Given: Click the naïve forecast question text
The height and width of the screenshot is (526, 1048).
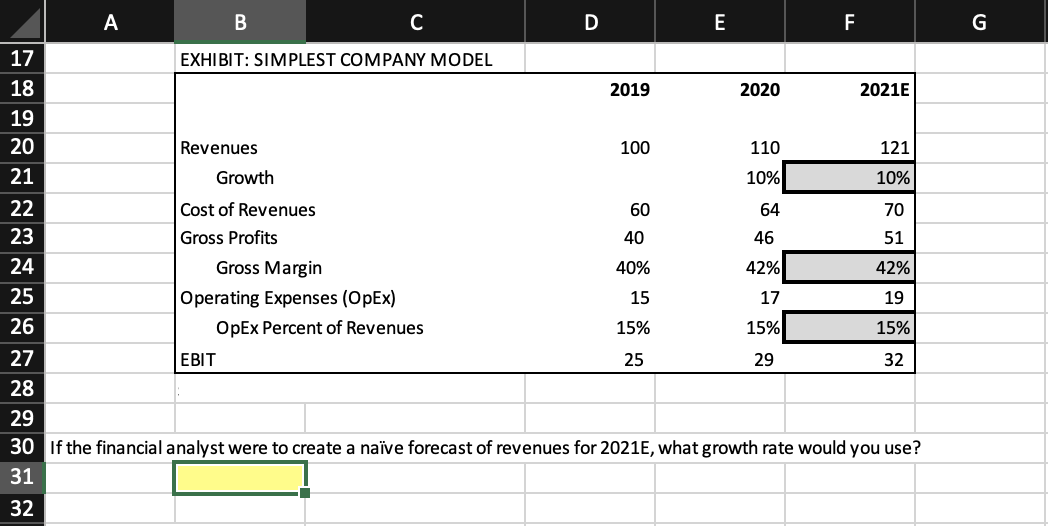Looking at the screenshot, I should pyautogui.click(x=485, y=447).
